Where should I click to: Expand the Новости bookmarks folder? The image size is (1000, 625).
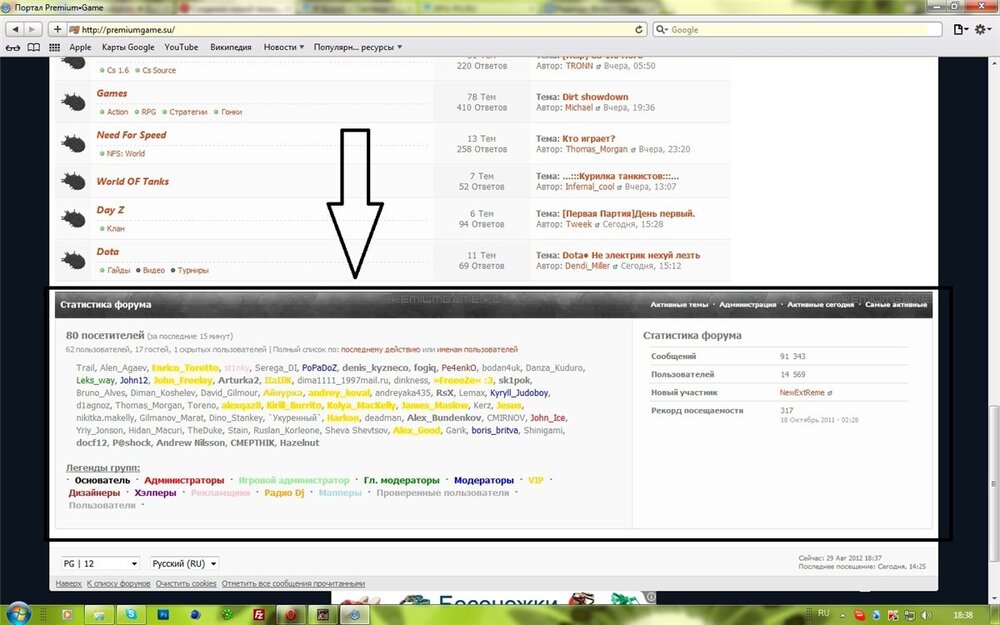285,47
